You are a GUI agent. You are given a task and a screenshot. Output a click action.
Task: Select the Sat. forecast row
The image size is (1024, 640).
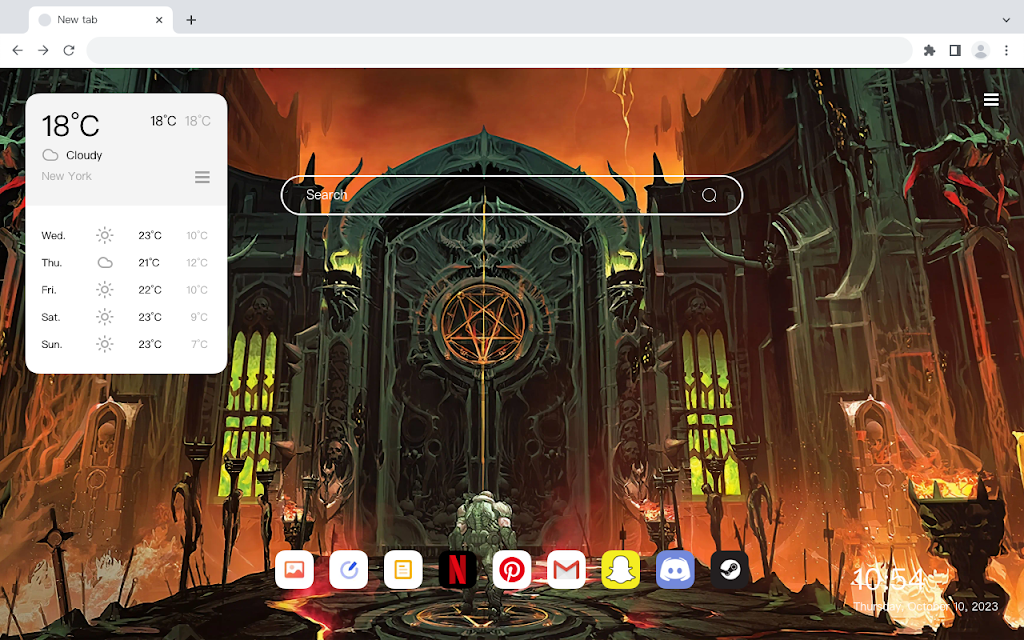coord(125,317)
